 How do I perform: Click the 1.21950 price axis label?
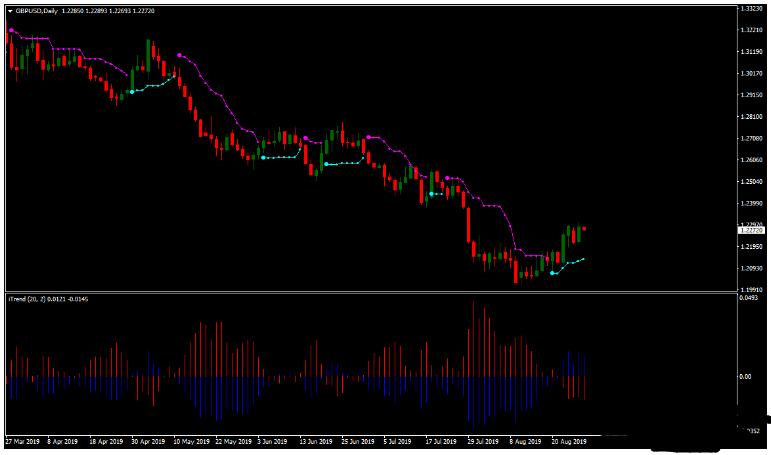click(751, 246)
